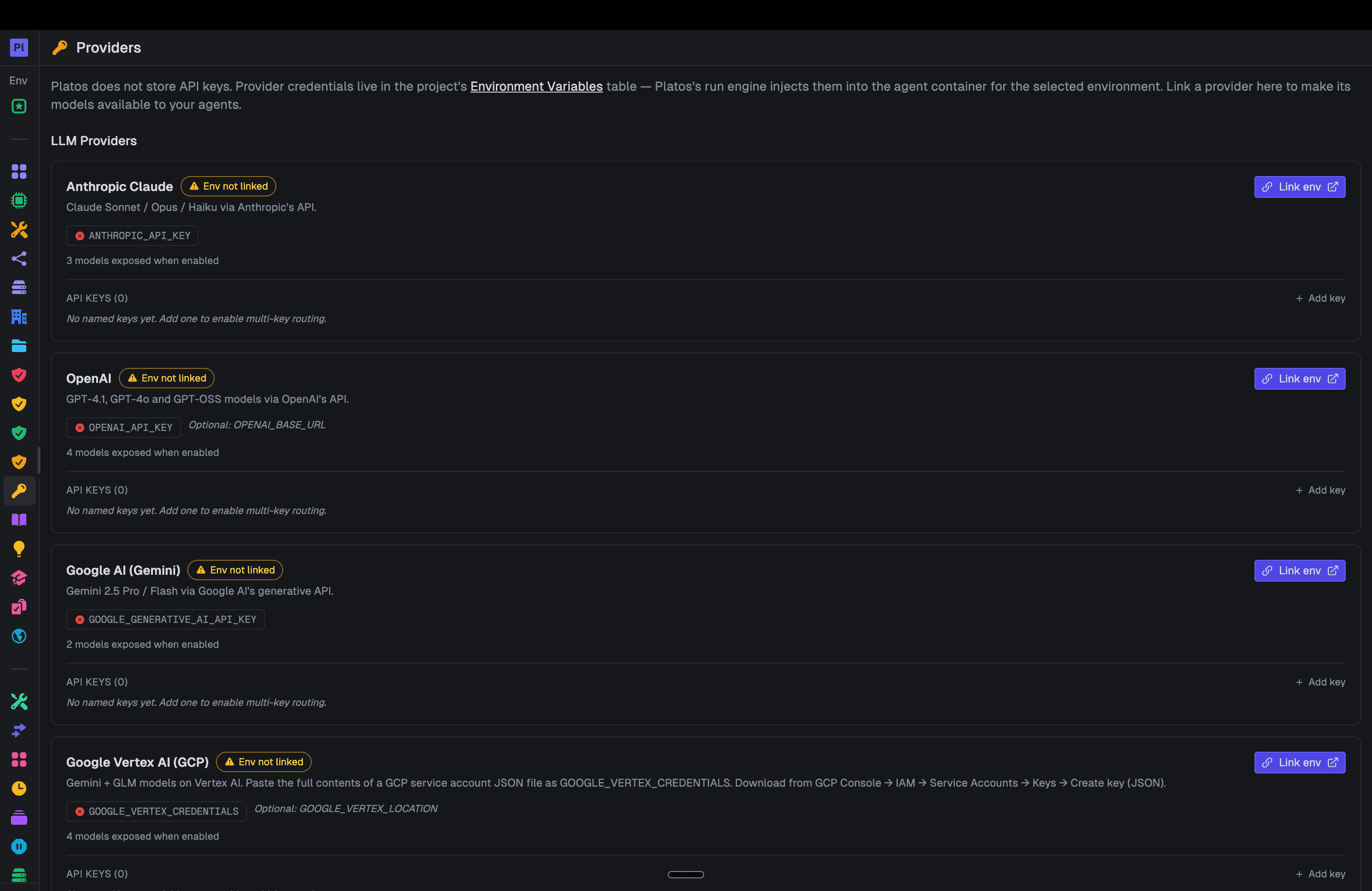Viewport: 1372px width, 891px height.
Task: Select the blue building icon
Action: pos(19,317)
